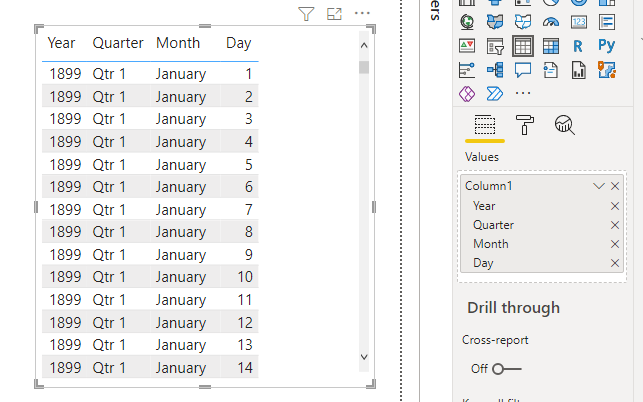
Task: Select the Map globe visual
Action: coord(467,22)
